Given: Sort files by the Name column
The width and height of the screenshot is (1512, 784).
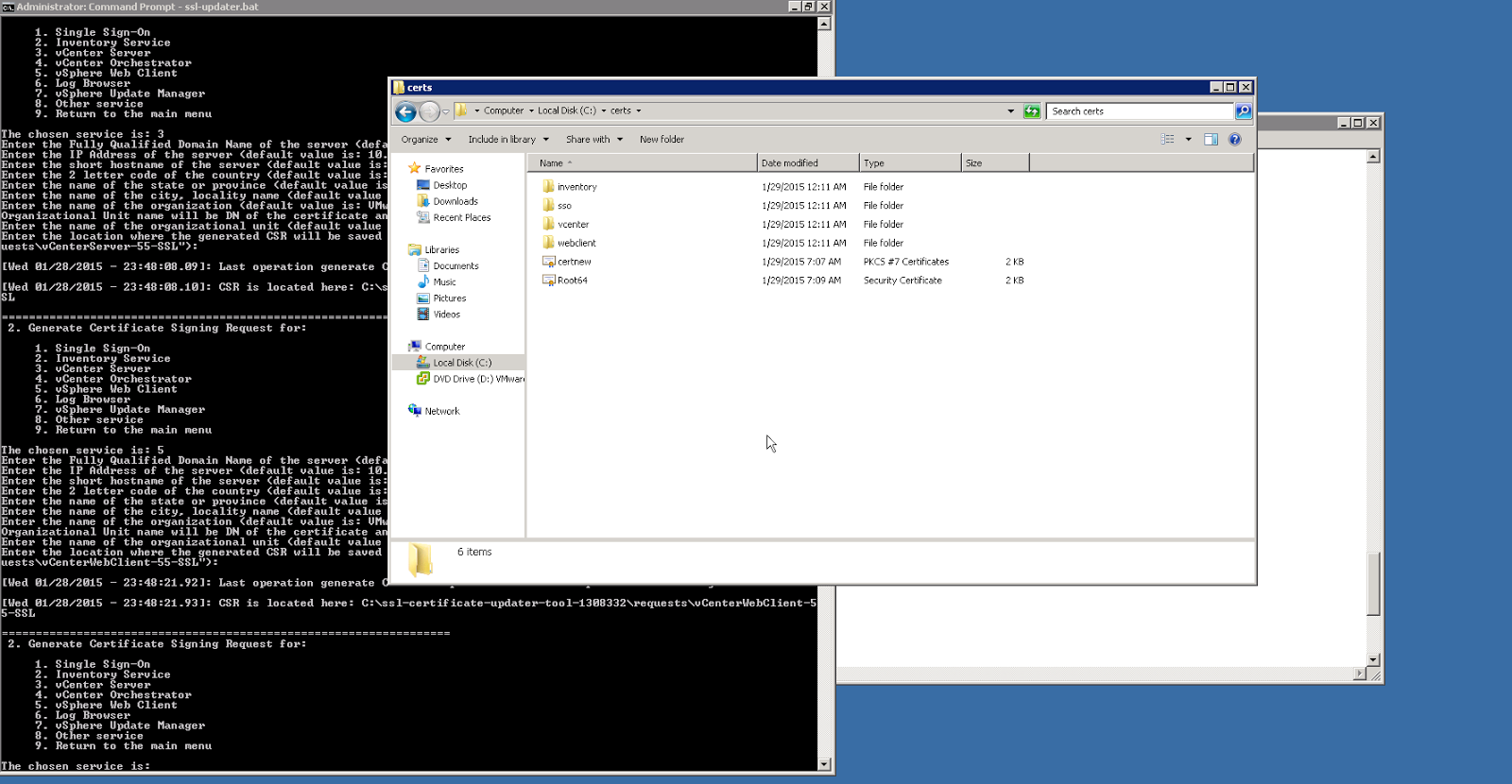Looking at the screenshot, I should click(x=643, y=162).
